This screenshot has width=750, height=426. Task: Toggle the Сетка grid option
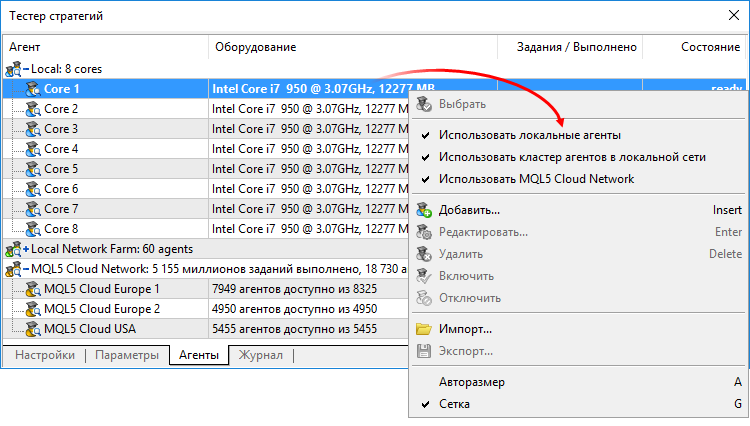(x=454, y=404)
